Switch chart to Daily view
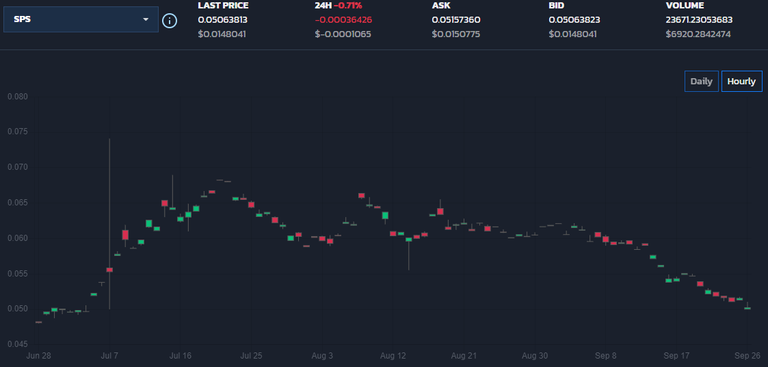Image resolution: width=768 pixels, height=367 pixels. (x=701, y=81)
